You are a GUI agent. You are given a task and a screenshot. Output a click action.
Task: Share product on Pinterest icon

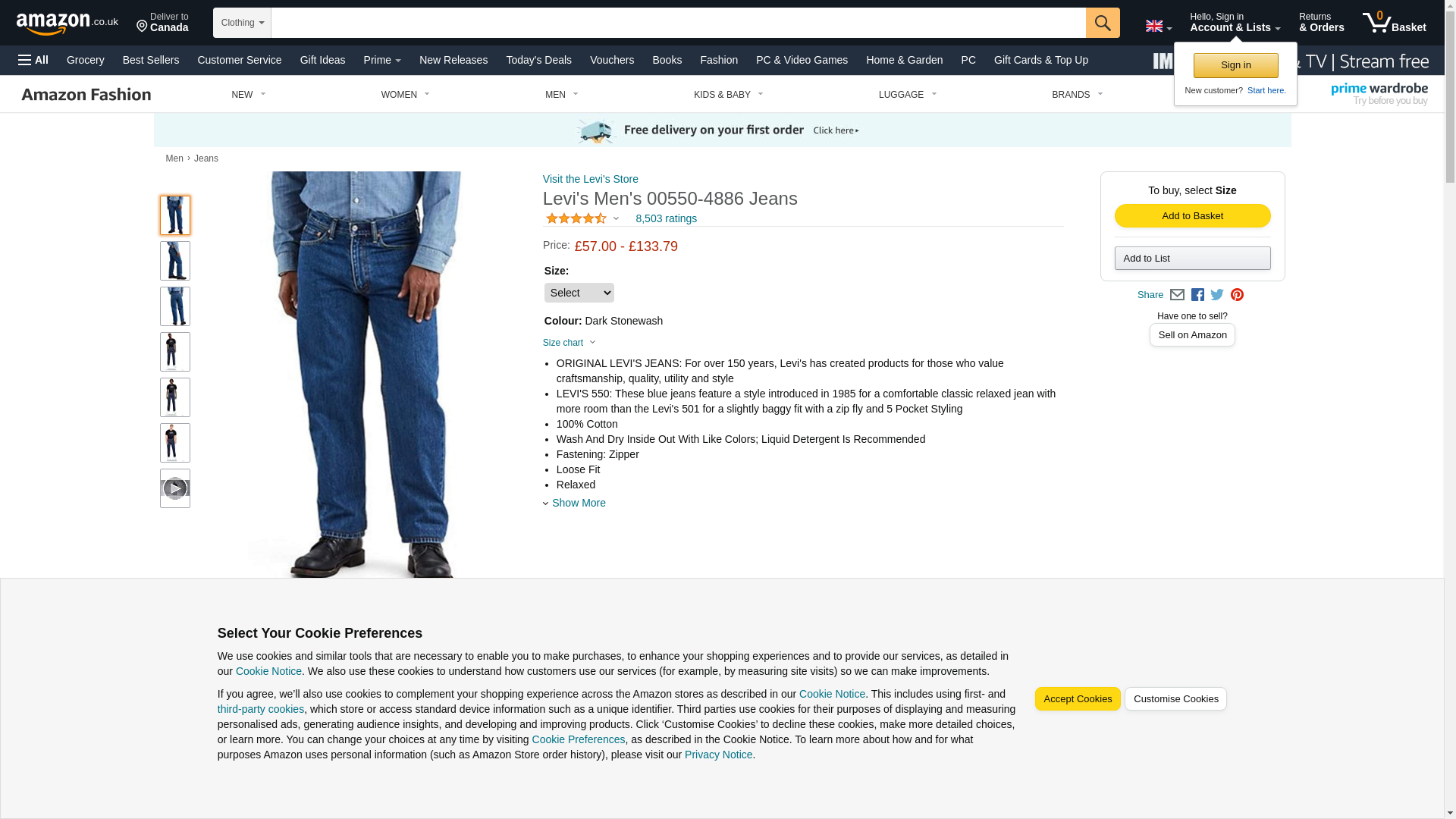point(1237,295)
